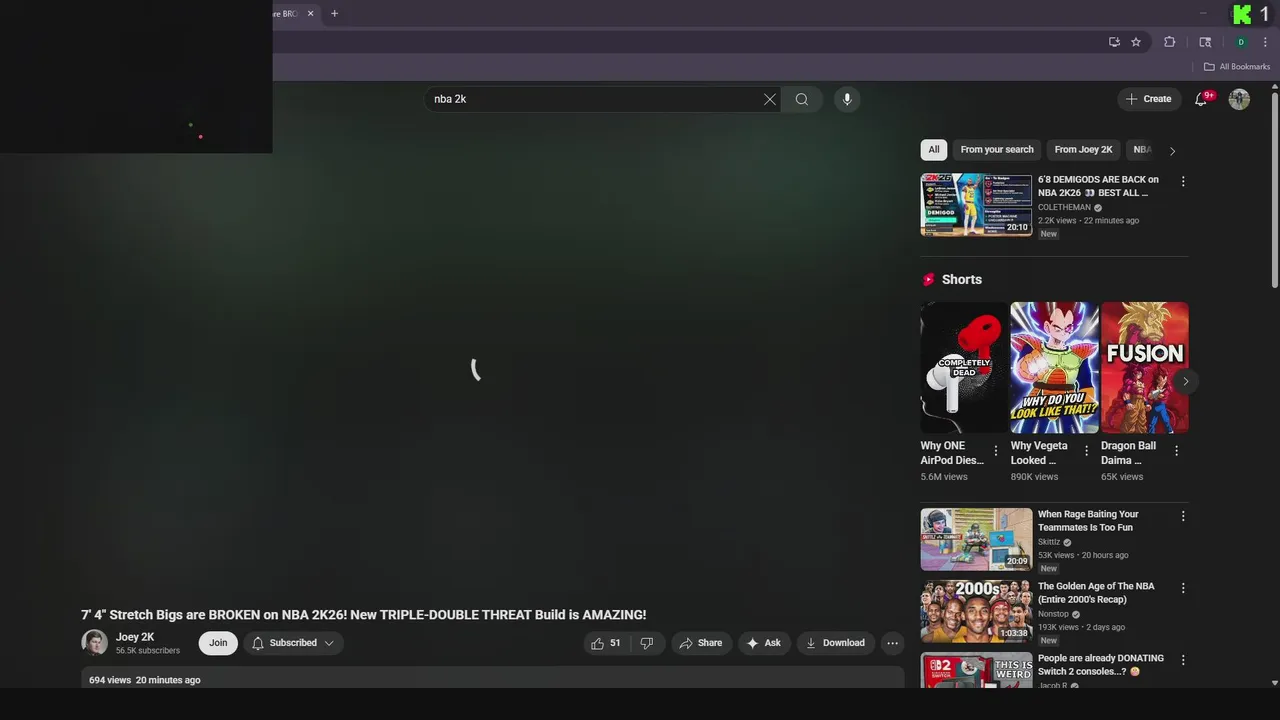Open Dragon Ball Daima FUSION short
This screenshot has height=720, width=1280.
pos(1145,367)
